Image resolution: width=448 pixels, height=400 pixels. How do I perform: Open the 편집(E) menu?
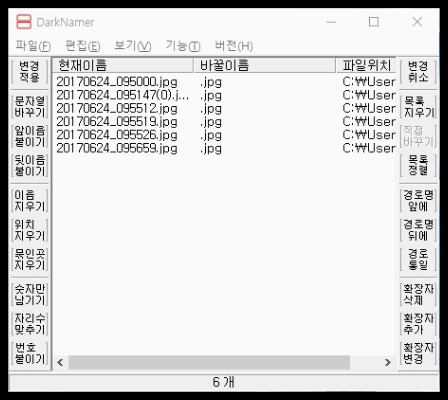83,46
